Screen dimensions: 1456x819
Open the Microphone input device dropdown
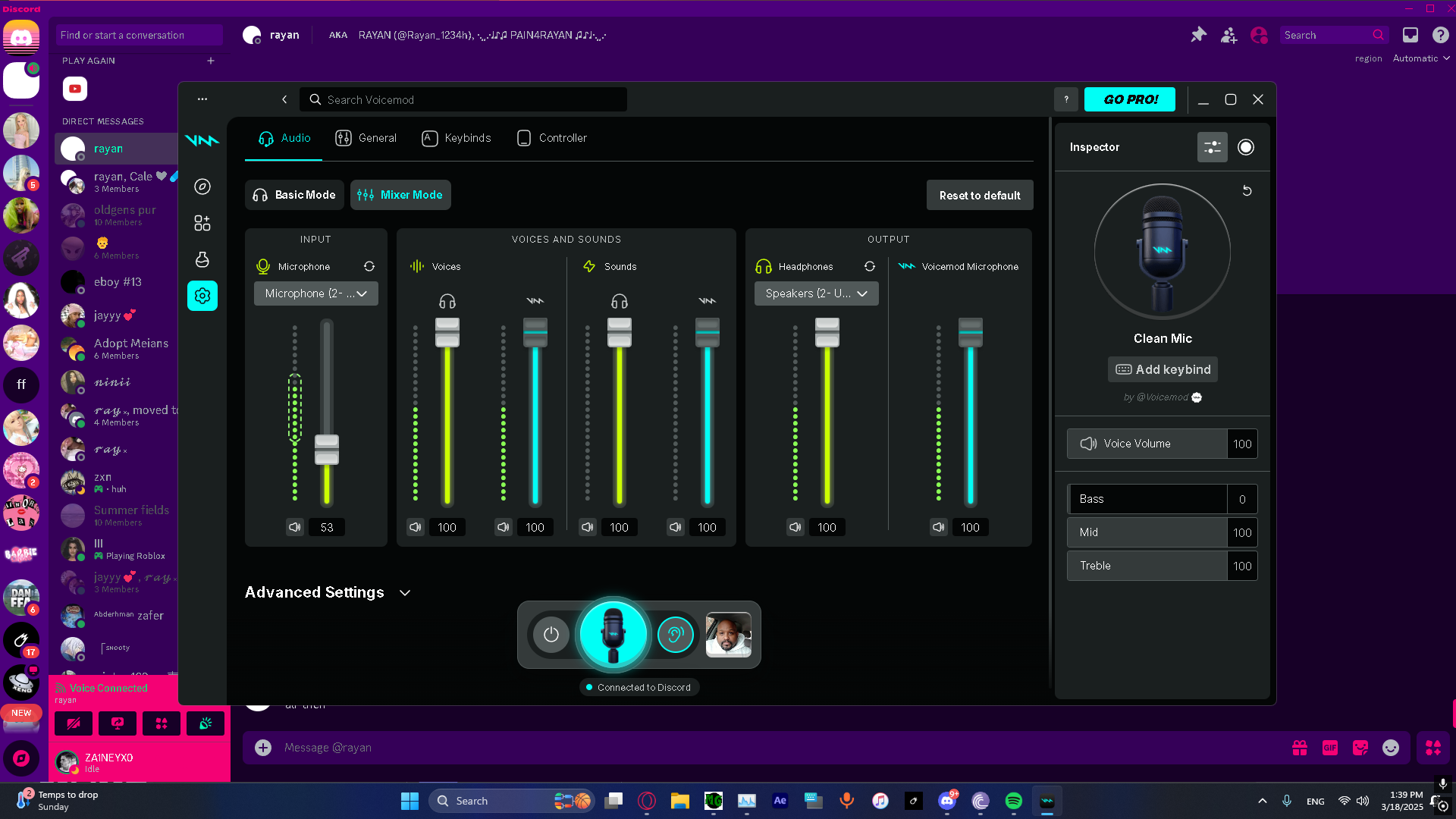coord(315,293)
